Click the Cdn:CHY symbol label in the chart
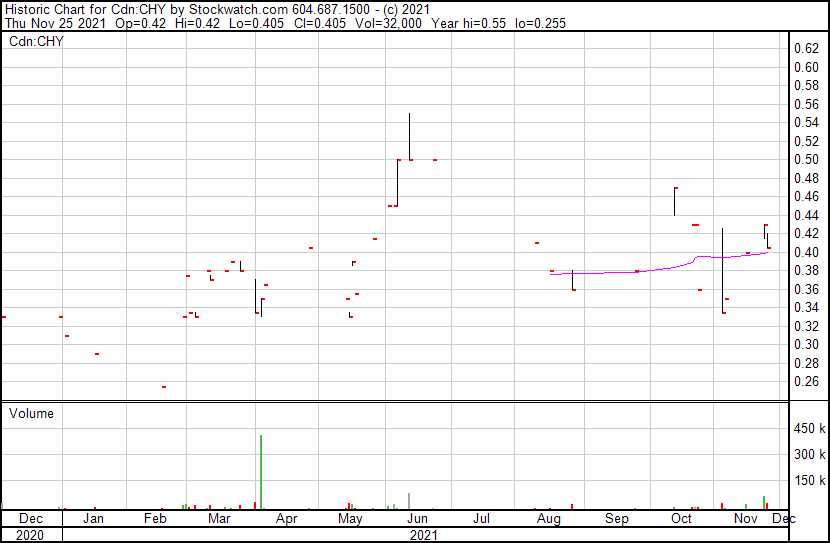 [x=36, y=41]
